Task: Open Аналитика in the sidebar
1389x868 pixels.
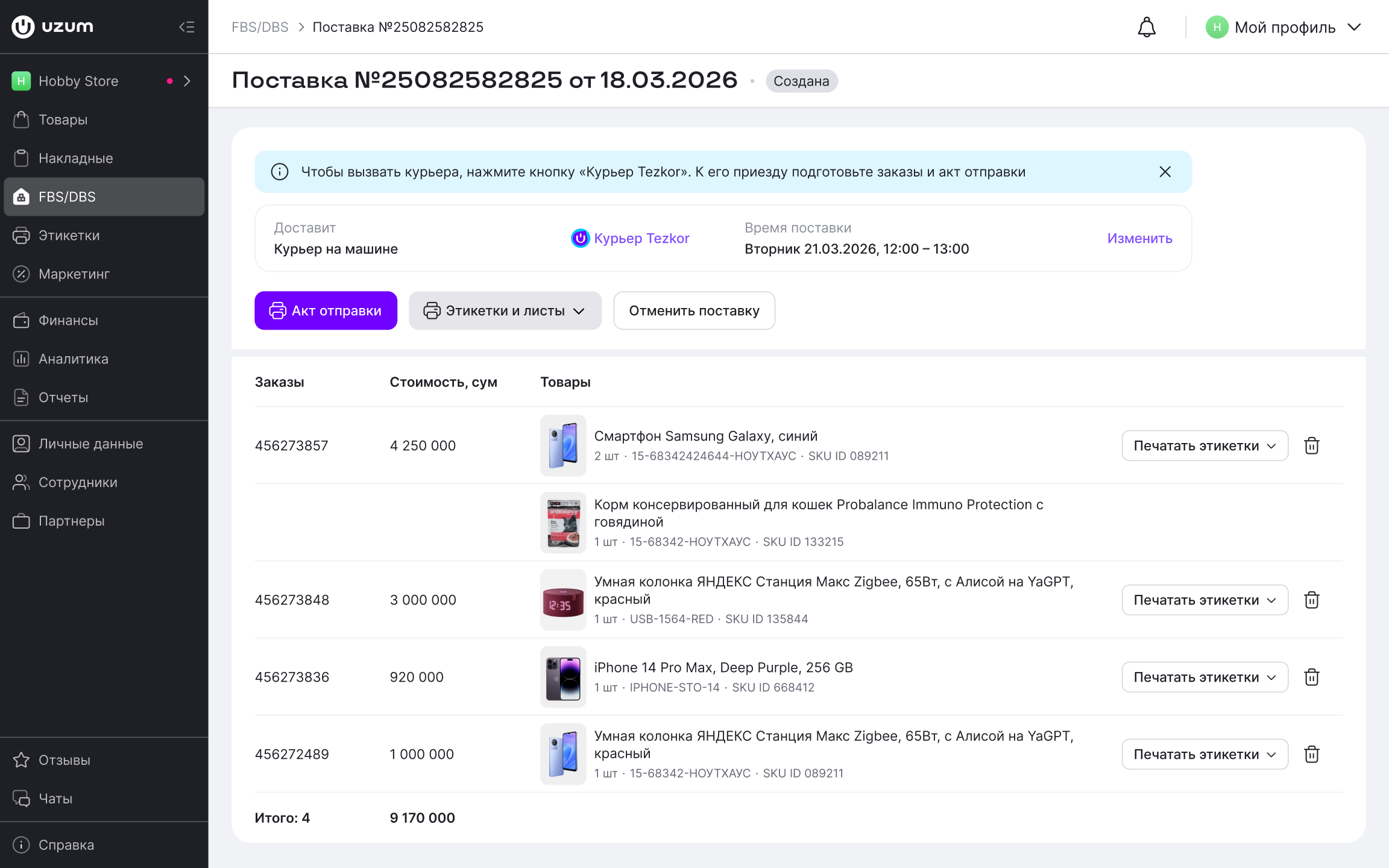Action: [104, 359]
